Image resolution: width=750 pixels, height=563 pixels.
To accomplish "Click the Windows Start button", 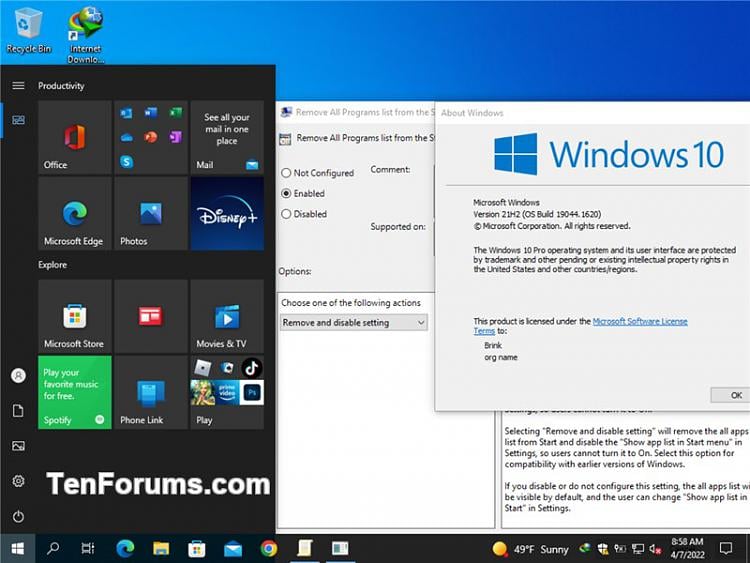I will tap(18, 548).
